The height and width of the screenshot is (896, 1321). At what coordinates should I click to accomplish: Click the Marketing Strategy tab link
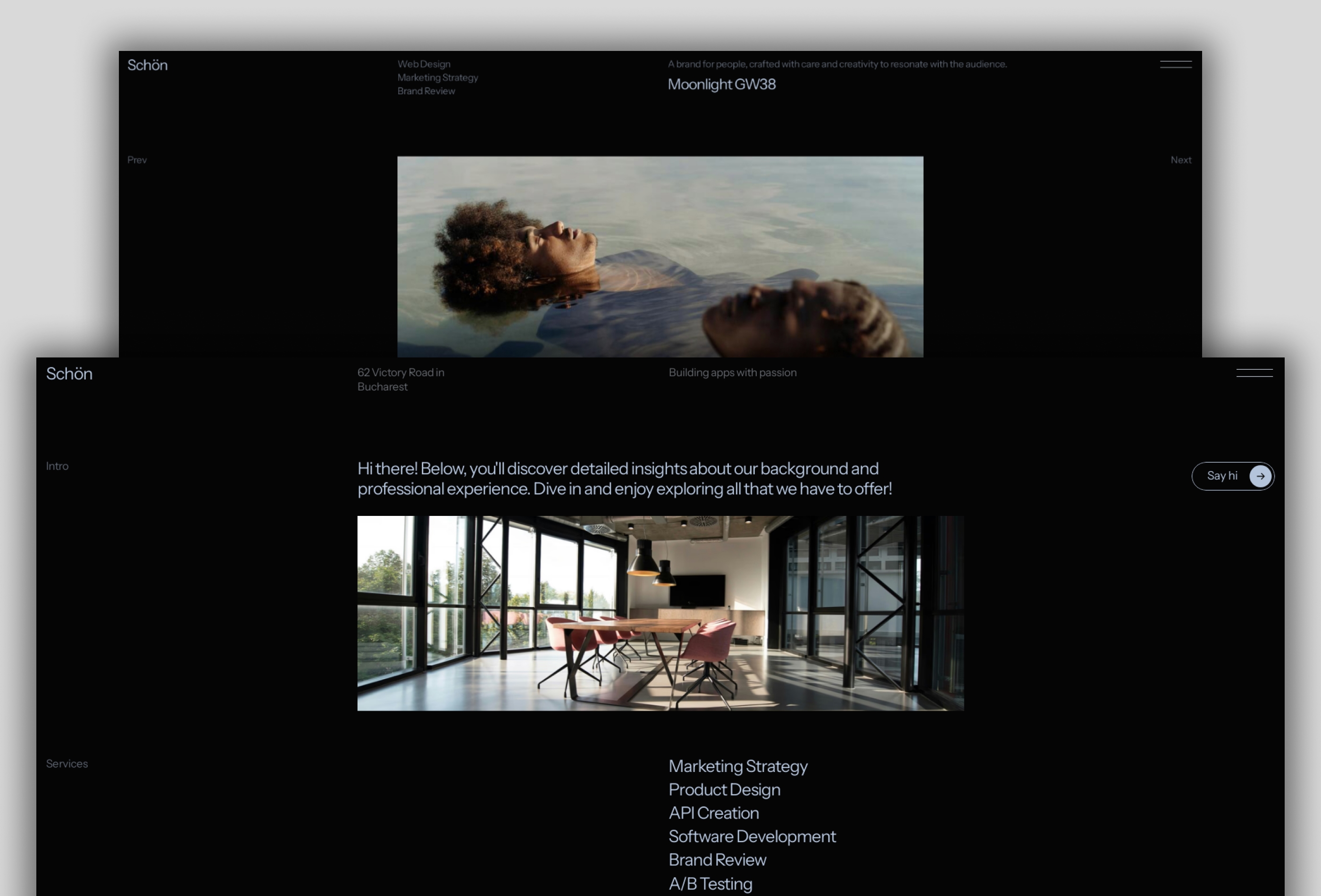(x=437, y=77)
